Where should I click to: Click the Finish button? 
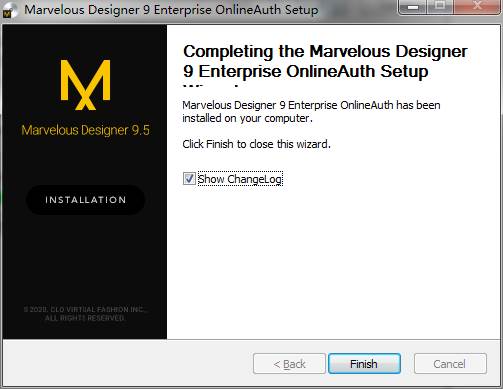[364, 364]
